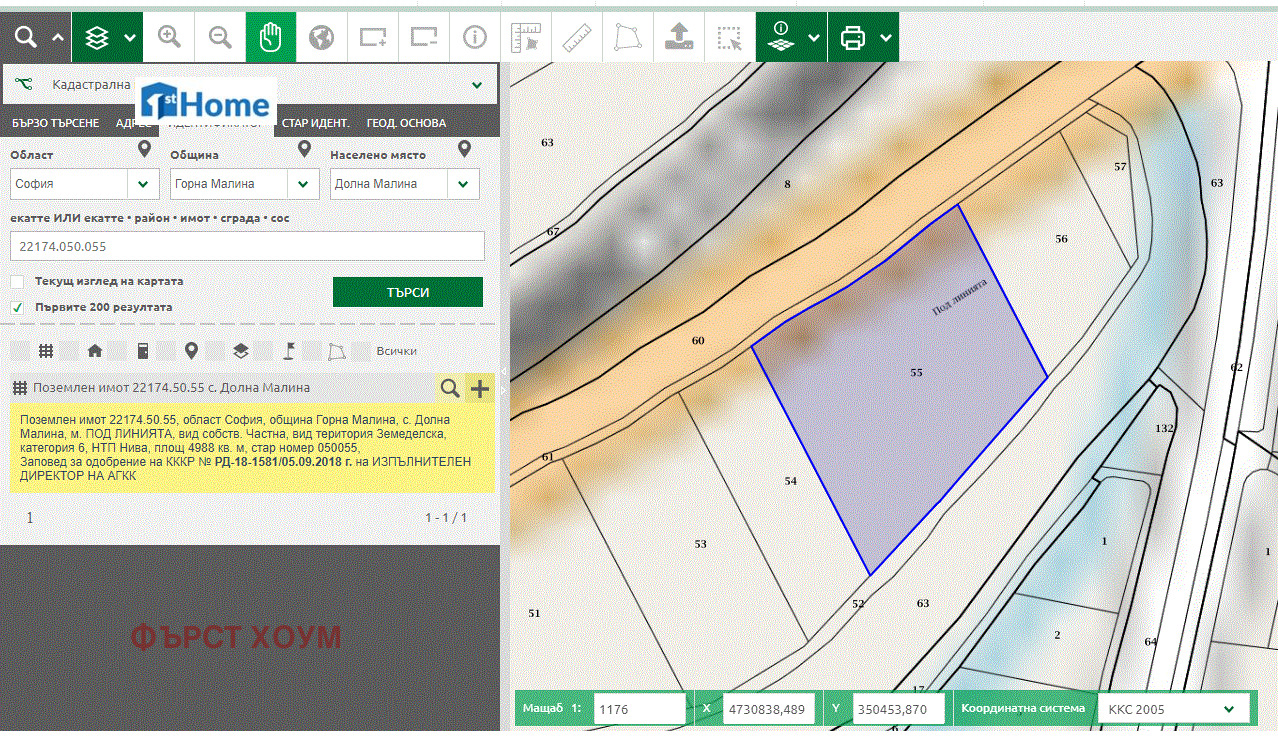
Task: Select the polygon area measure tool
Action: [628, 38]
